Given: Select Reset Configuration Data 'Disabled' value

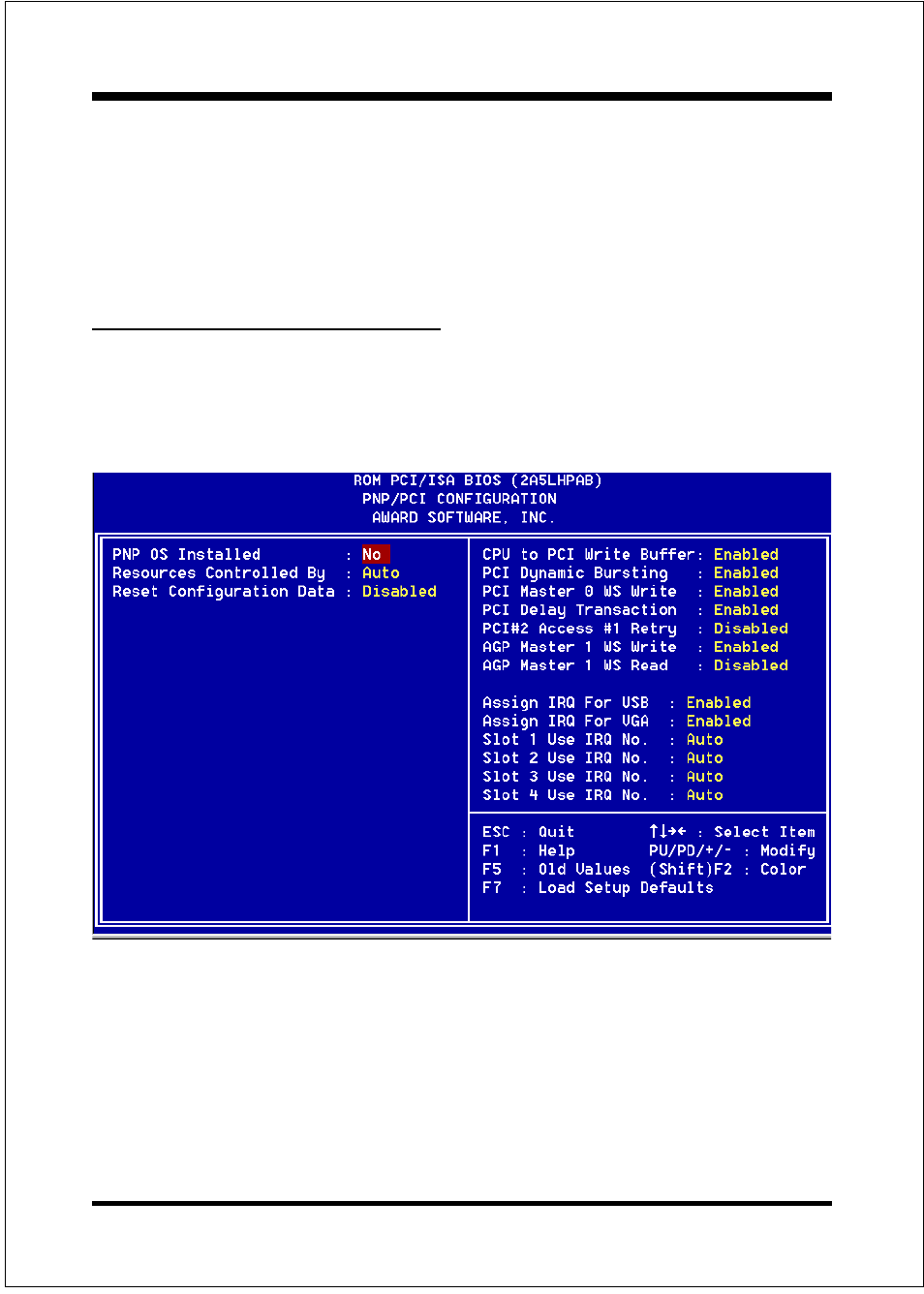Looking at the screenshot, I should pos(399,591).
